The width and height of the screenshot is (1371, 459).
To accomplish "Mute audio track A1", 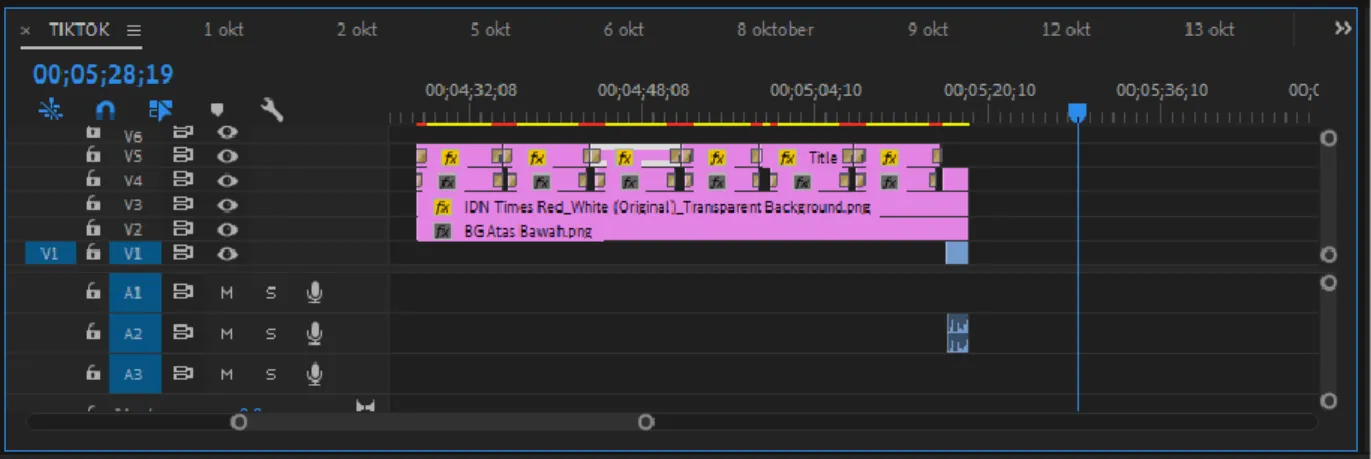I will tap(227, 294).
